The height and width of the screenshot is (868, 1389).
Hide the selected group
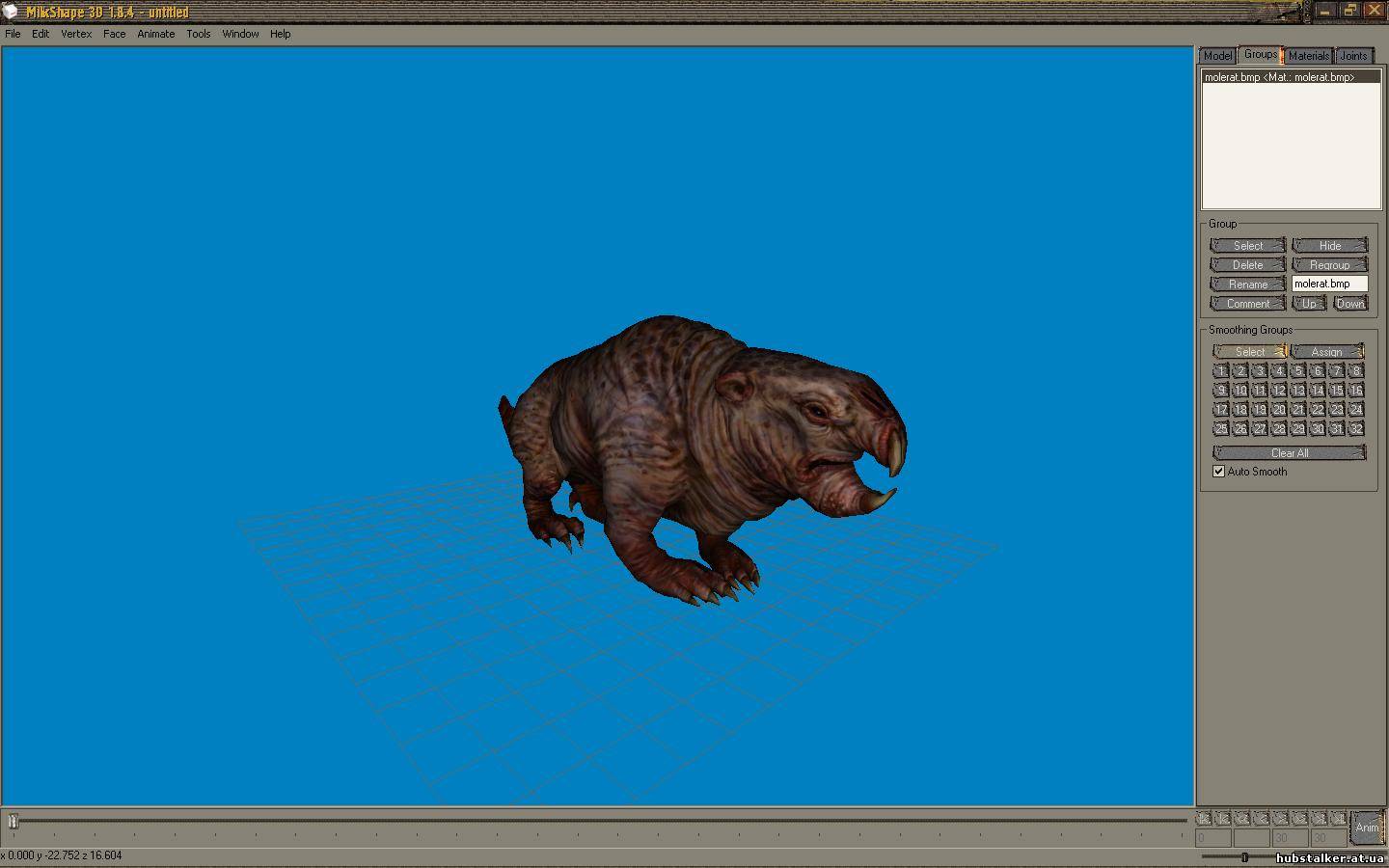1330,245
